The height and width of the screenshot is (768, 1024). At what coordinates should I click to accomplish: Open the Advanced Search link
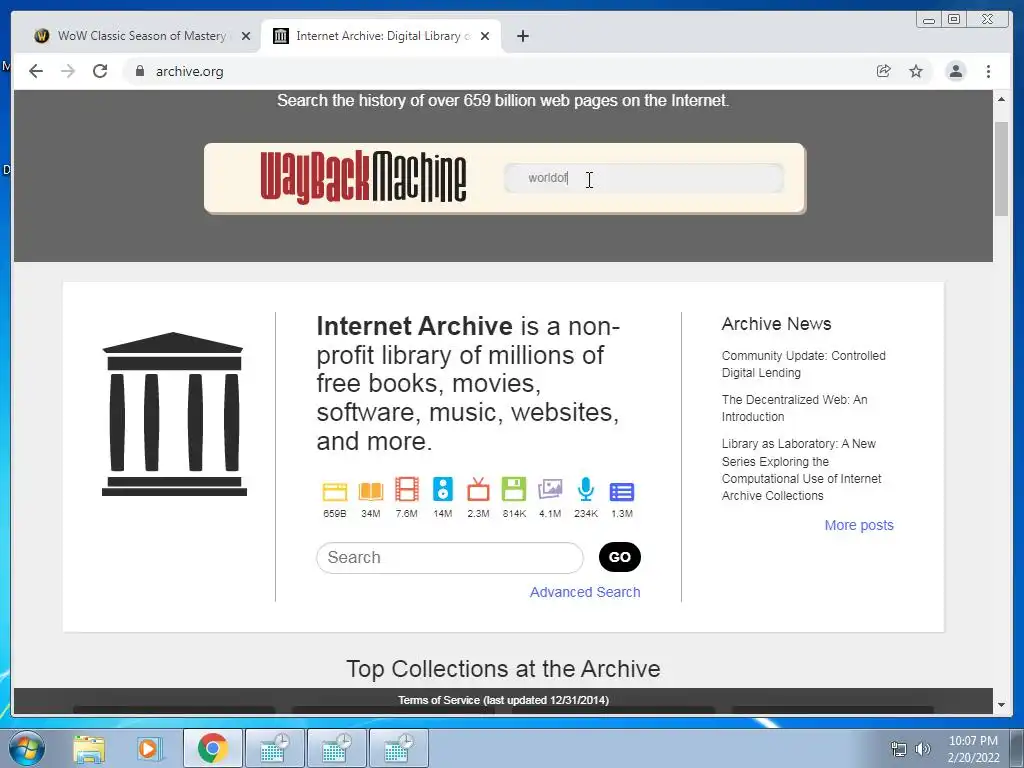click(x=585, y=592)
